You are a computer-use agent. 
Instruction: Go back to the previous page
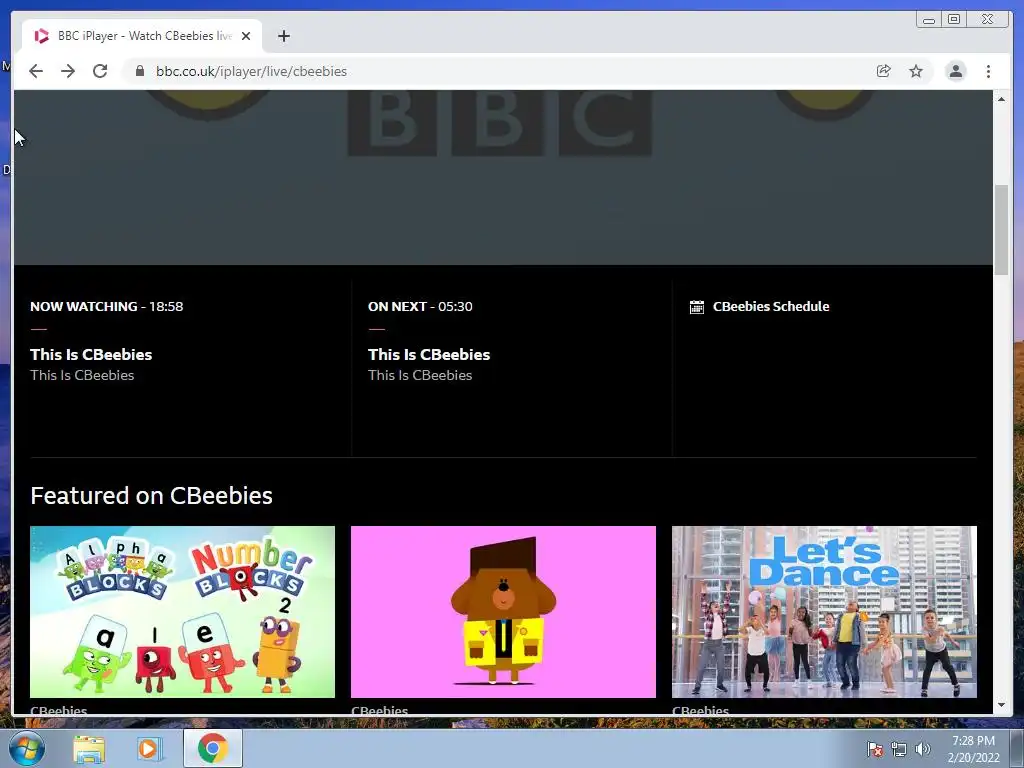click(36, 71)
